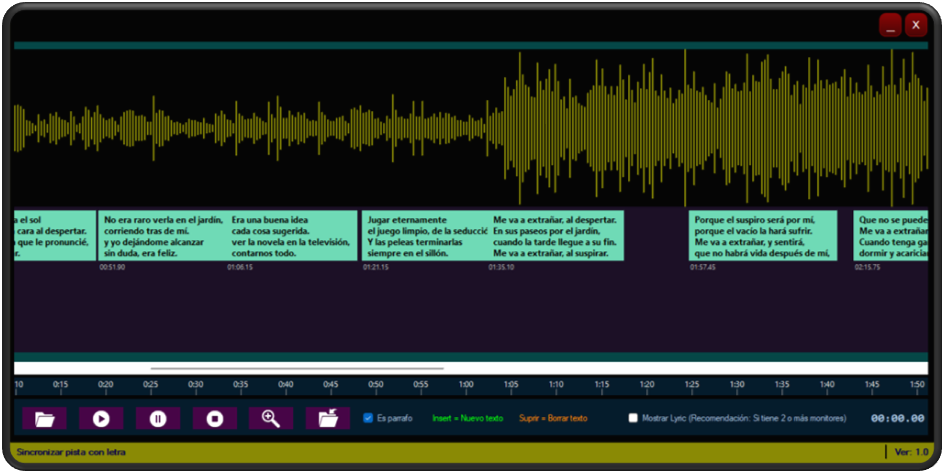Image resolution: width=944 pixels, height=473 pixels.
Task: Click the 1:00 mark on the timeline ruler
Action: (x=466, y=385)
